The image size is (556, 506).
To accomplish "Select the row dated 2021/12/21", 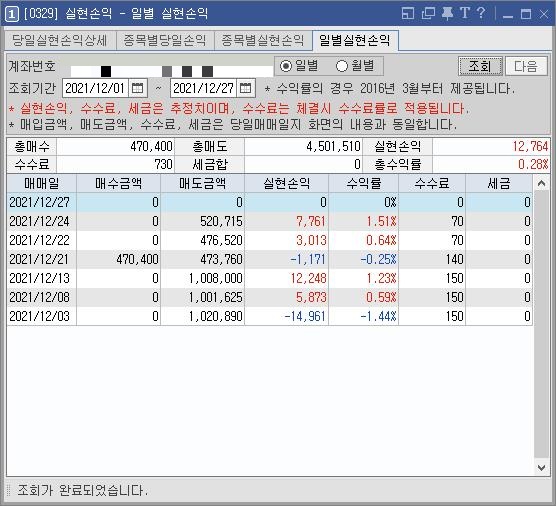I will point(269,259).
